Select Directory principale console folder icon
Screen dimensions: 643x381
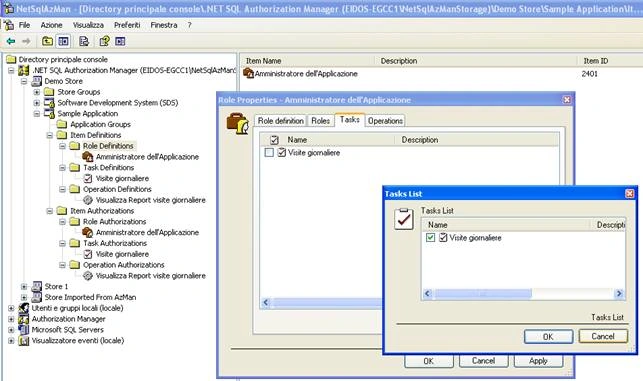pos(11,59)
